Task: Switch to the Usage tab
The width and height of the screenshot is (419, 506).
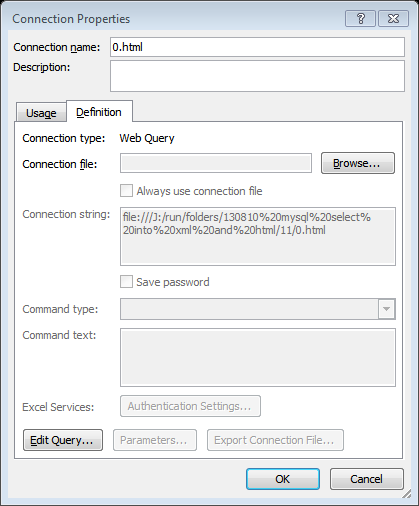Action: (41, 113)
